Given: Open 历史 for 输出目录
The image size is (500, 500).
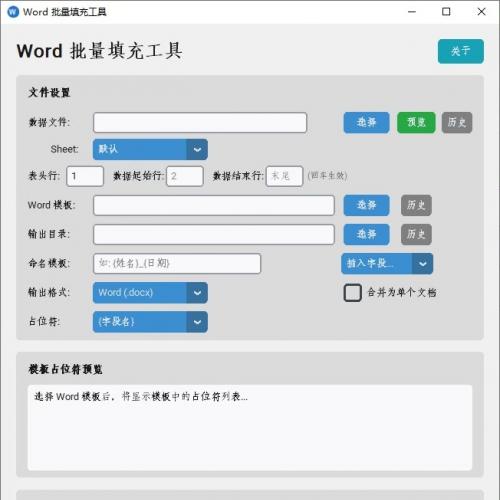Looking at the screenshot, I should (416, 234).
